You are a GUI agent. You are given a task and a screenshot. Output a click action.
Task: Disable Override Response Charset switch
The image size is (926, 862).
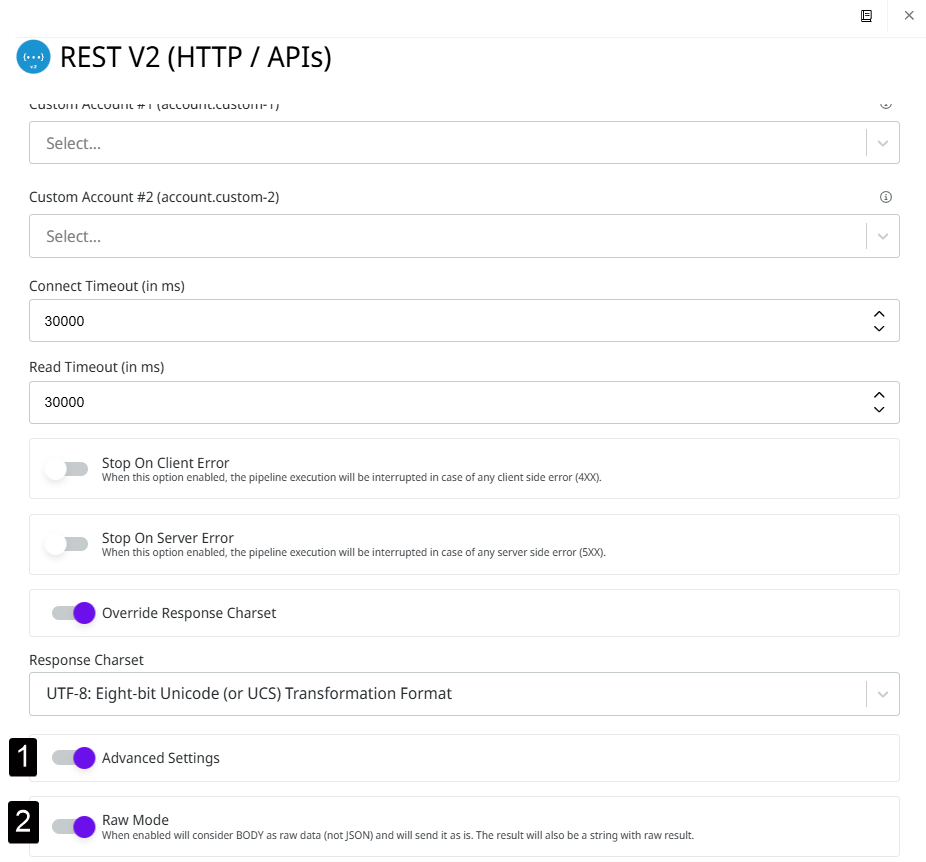click(74, 613)
